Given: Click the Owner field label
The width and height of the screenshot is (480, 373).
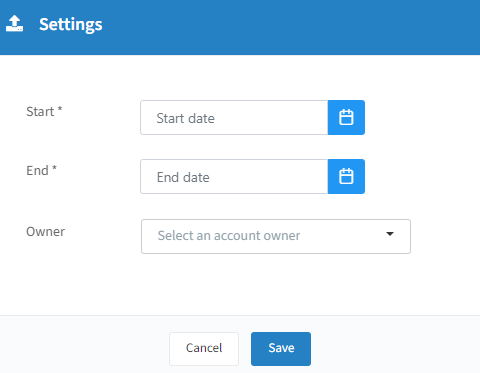Looking at the screenshot, I should [x=46, y=231].
